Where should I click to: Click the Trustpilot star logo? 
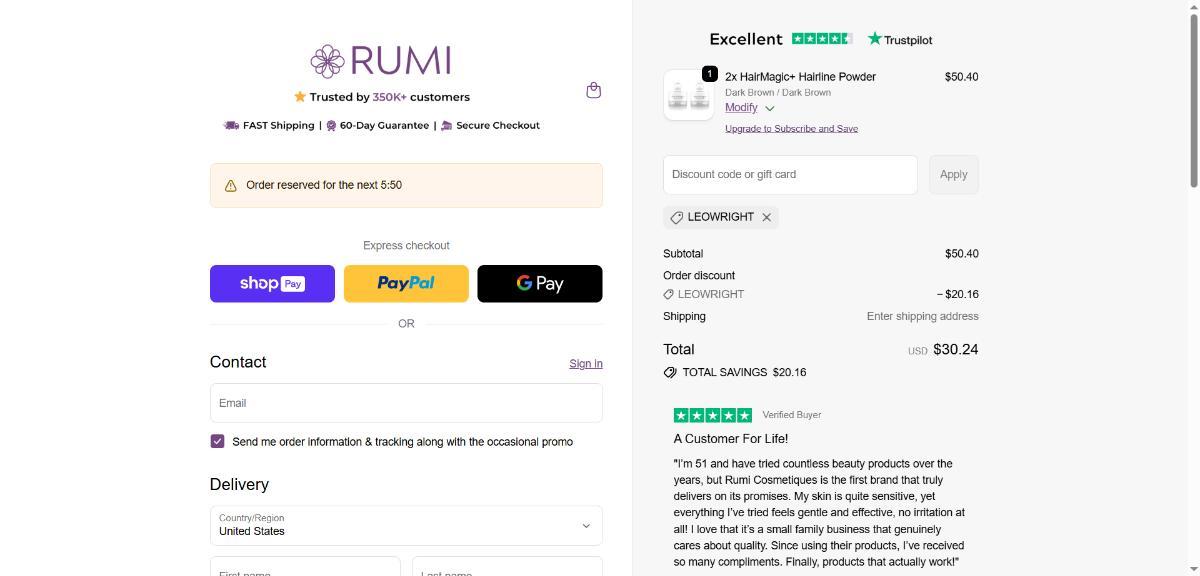point(875,39)
